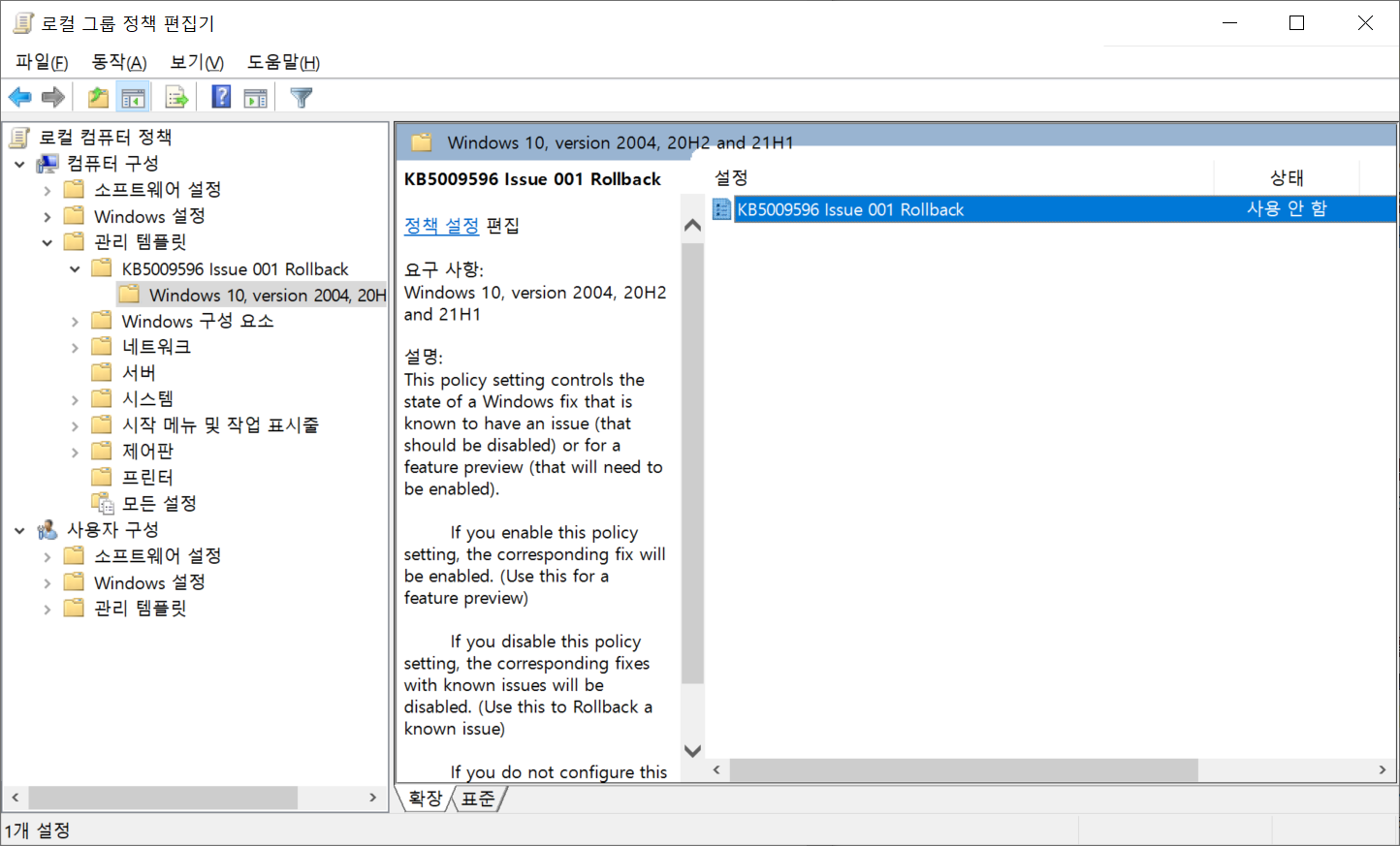1400x846 pixels.
Task: Click the app icon in the title bar
Action: point(23,22)
